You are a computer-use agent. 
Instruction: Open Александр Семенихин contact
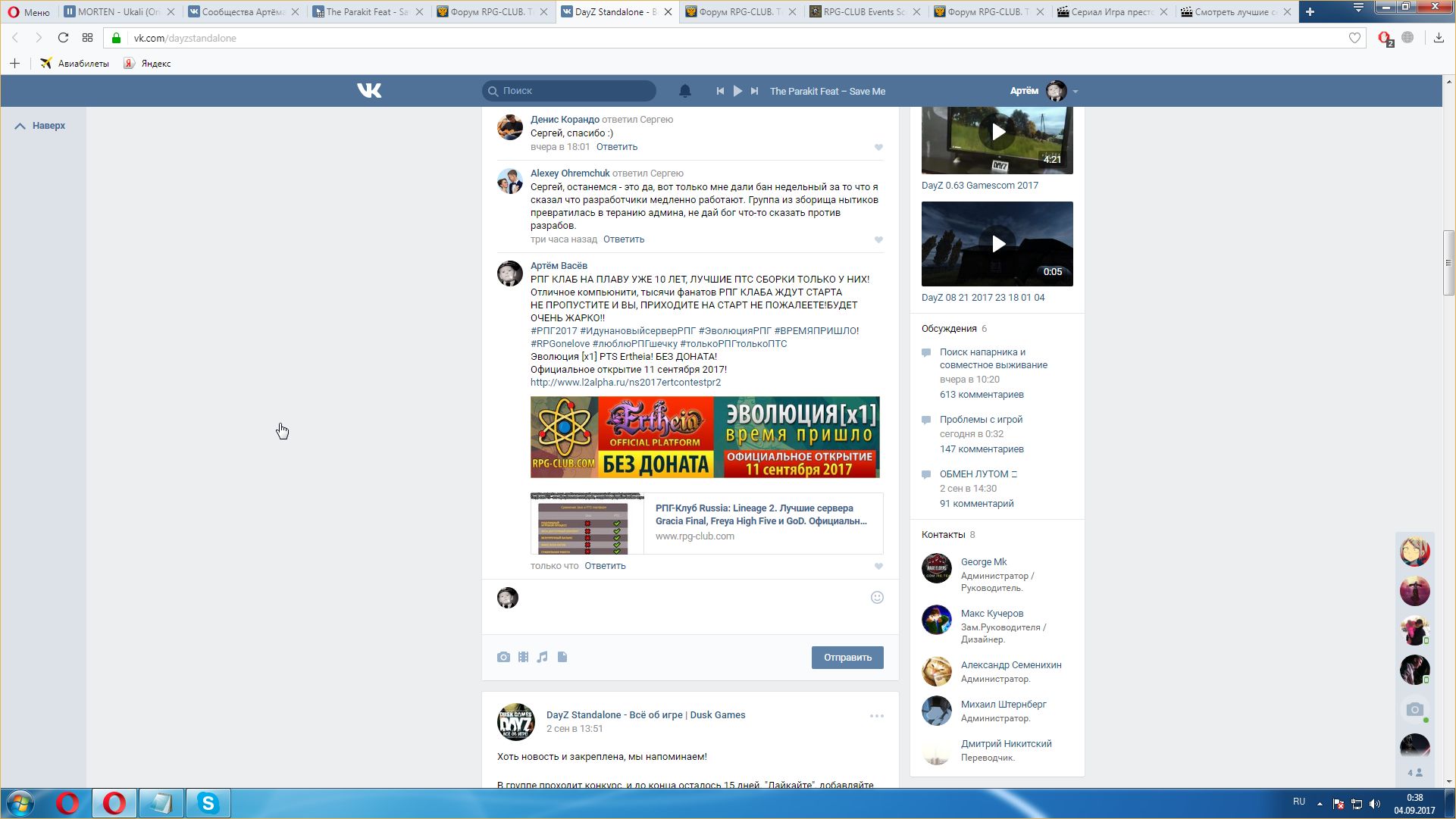coord(1011,665)
